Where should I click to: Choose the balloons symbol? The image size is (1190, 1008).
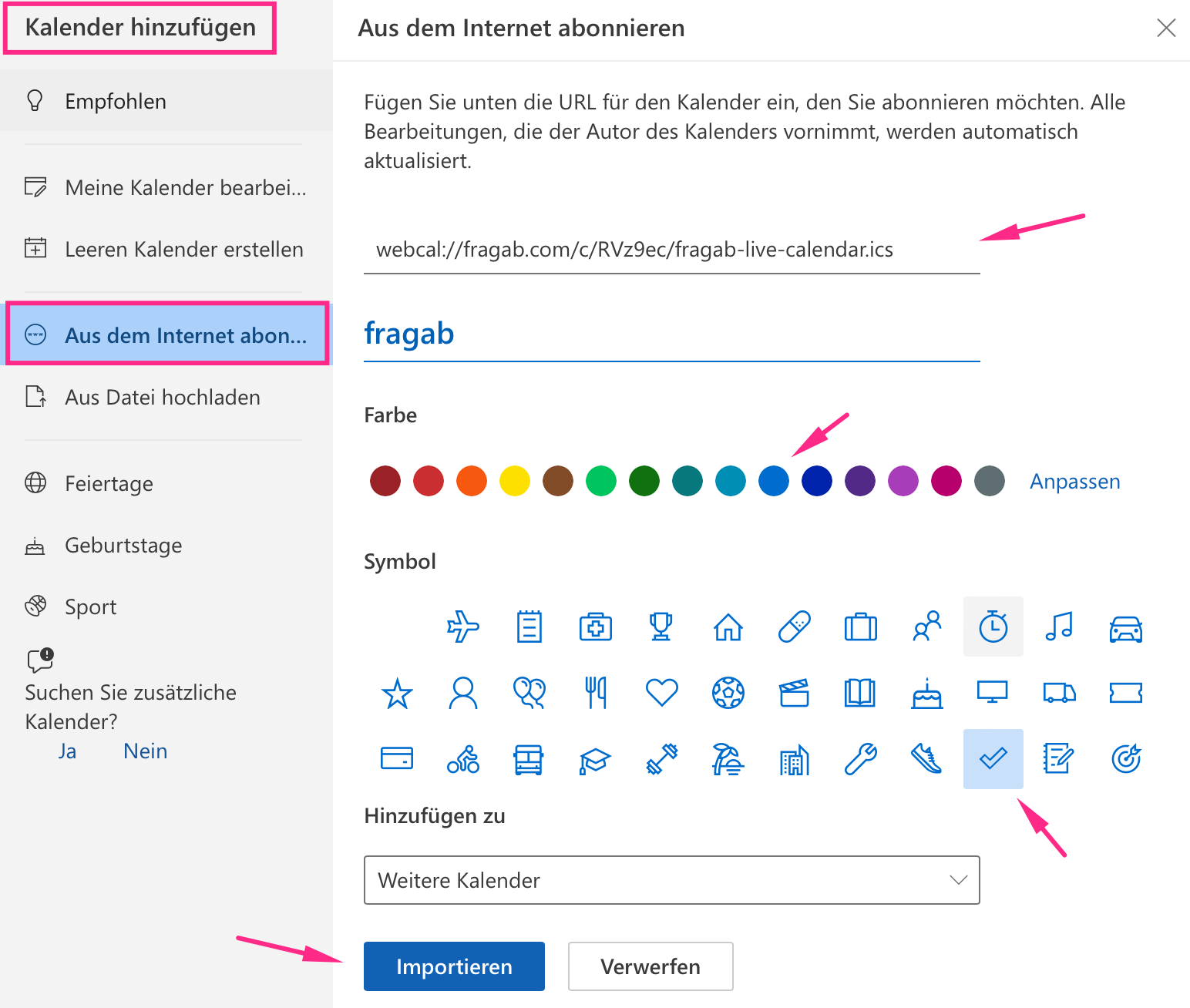coord(529,693)
